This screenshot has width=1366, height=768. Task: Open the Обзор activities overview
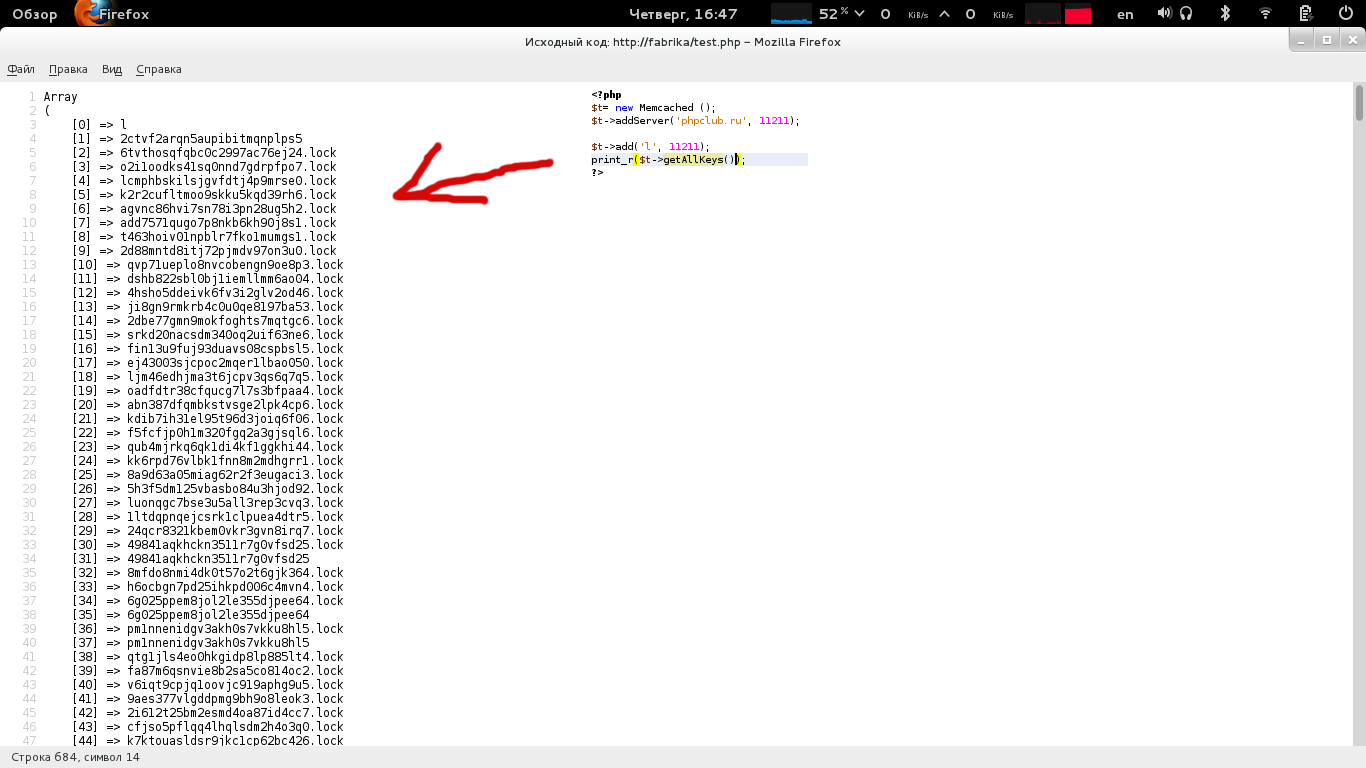tap(35, 14)
